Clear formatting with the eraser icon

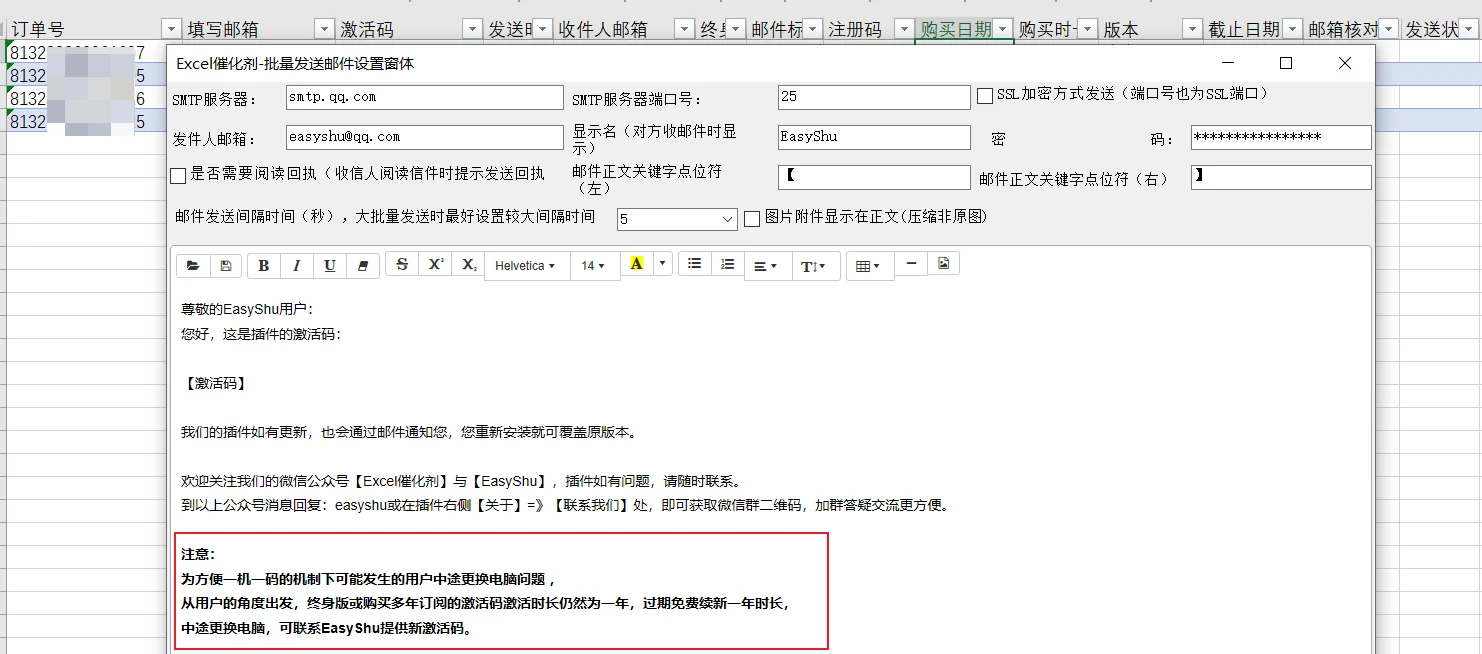coord(363,266)
